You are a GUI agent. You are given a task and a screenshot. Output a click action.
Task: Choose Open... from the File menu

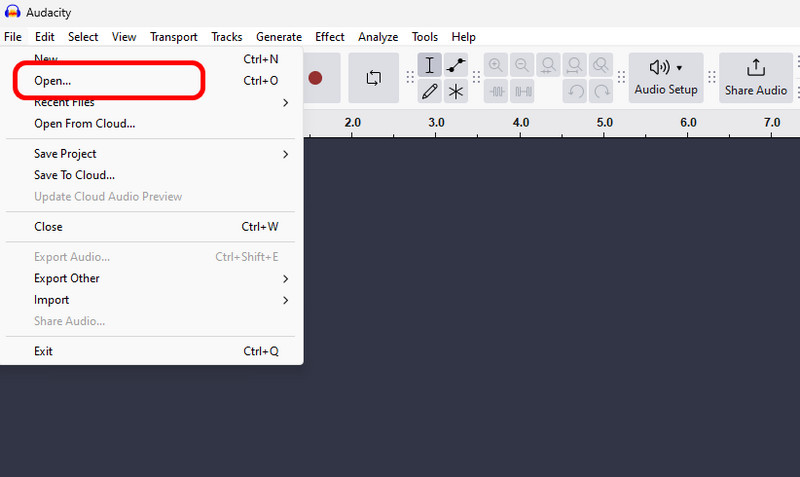tap(151, 81)
